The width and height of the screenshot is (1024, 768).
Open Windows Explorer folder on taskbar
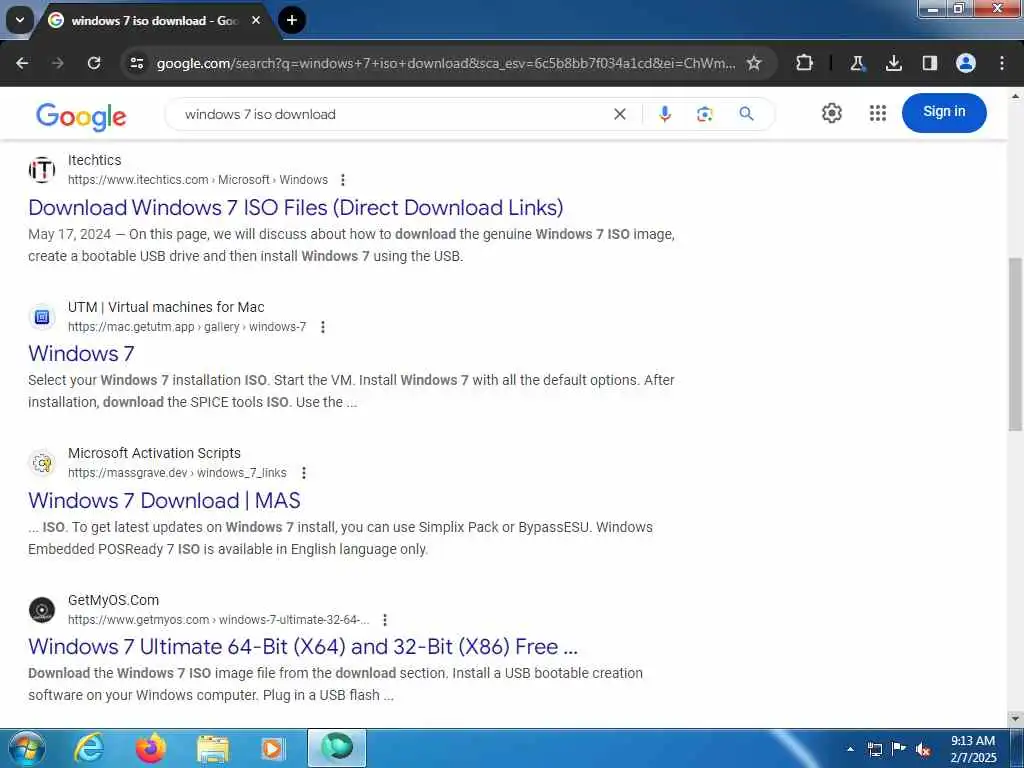212,748
